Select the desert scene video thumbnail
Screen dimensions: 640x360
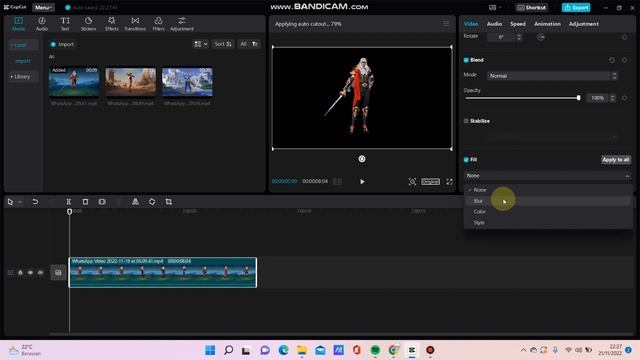131,82
